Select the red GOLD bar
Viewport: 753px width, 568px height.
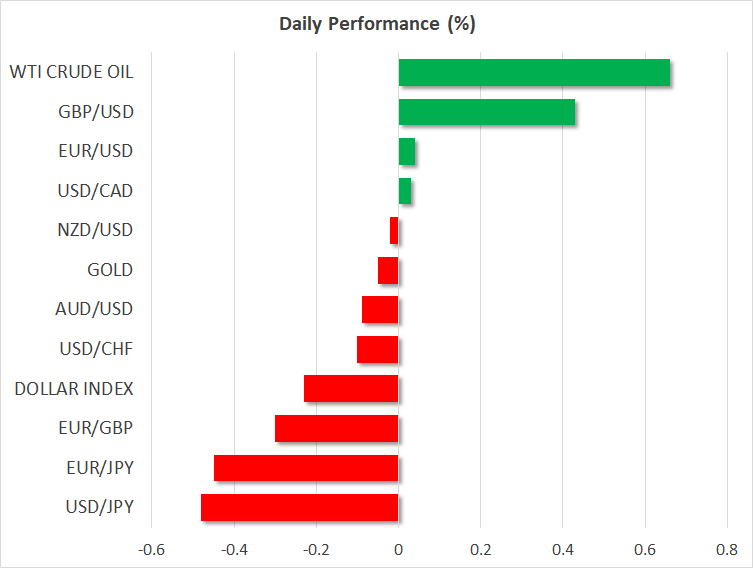388,270
